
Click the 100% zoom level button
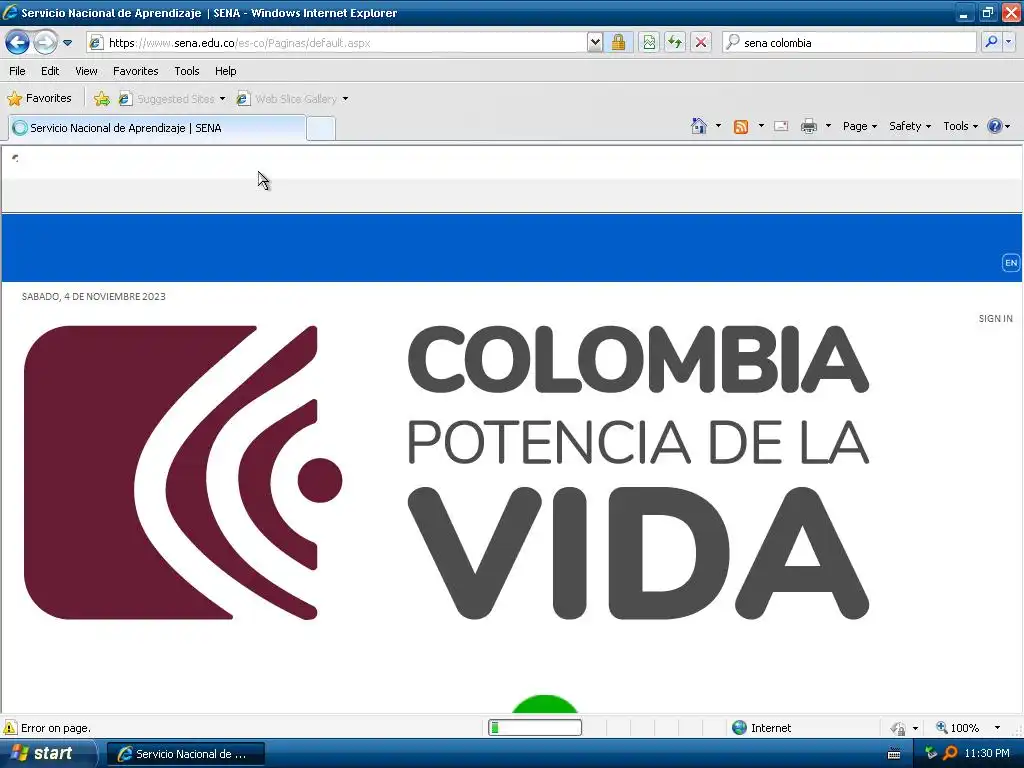pyautogui.click(x=958, y=728)
